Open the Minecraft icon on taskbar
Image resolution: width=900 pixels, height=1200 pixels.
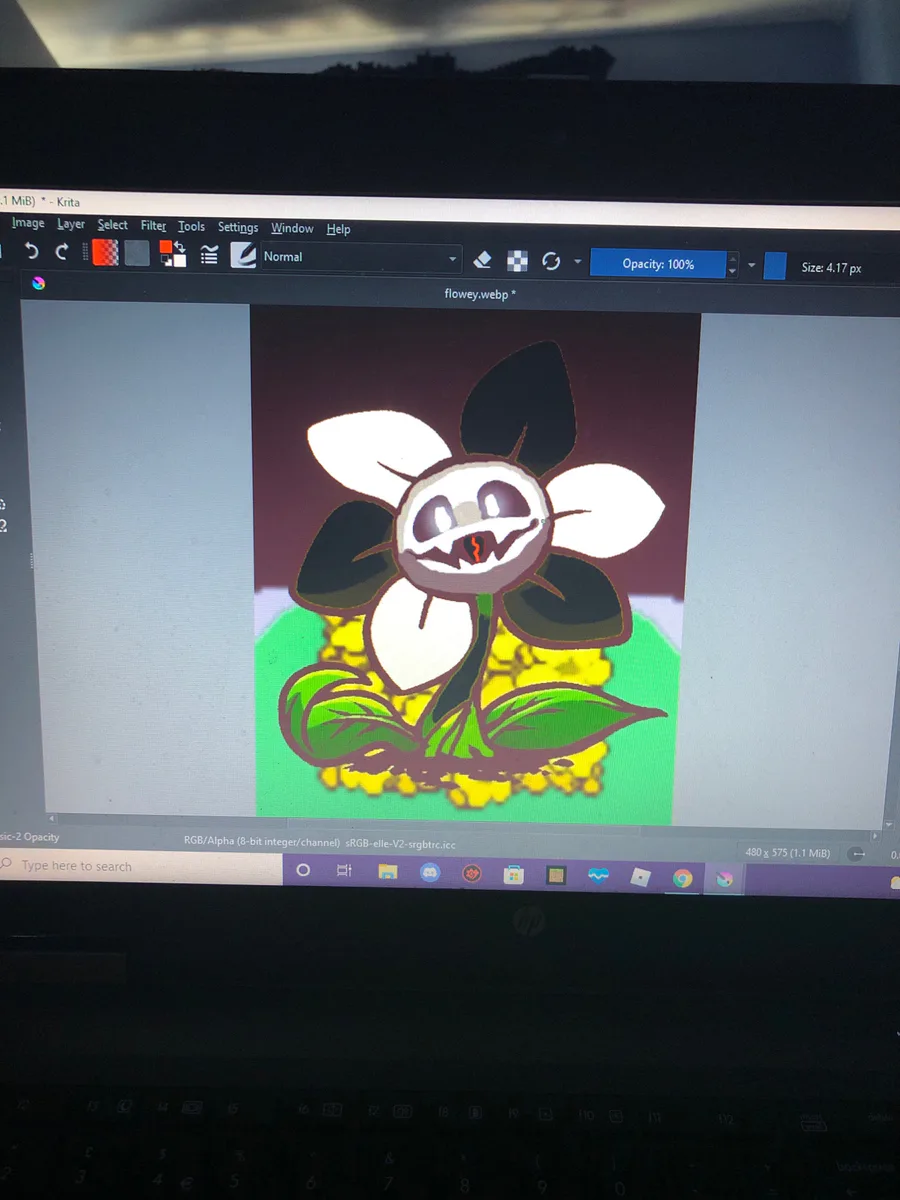(x=556, y=876)
